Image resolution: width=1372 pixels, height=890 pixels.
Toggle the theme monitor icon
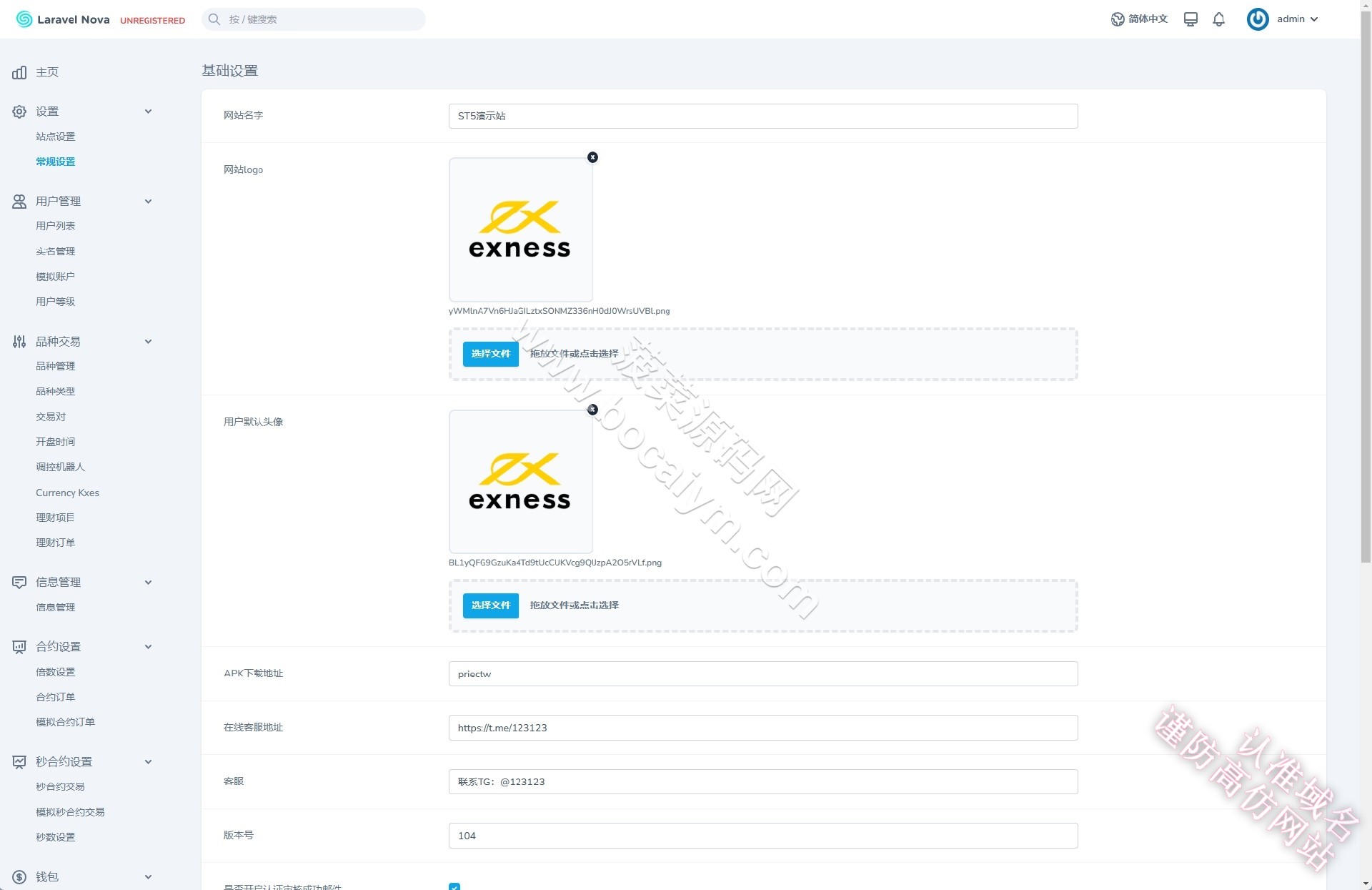coord(1190,19)
